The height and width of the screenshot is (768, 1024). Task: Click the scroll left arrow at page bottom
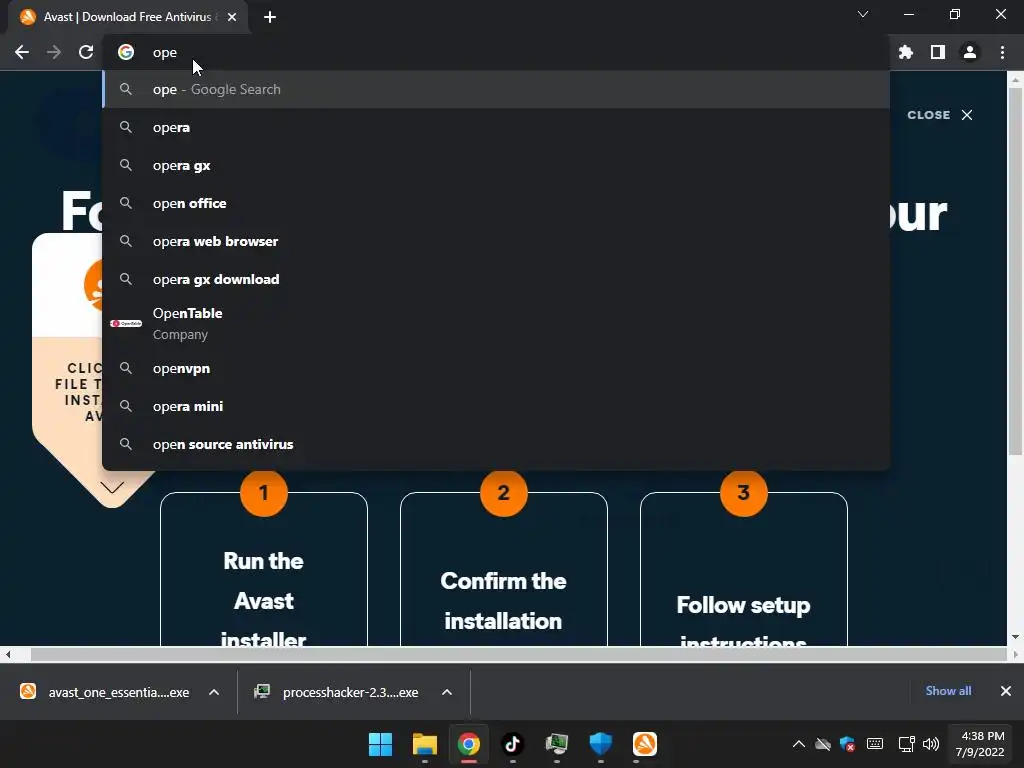(x=7, y=654)
